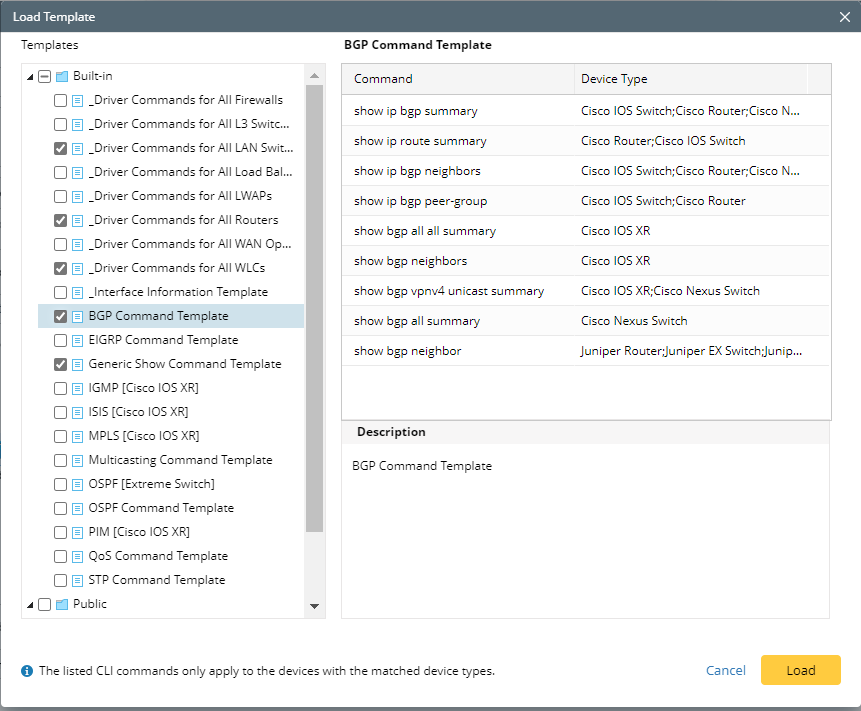This screenshot has width=861, height=711.
Task: Select the Multicasting Command Template item
Action: coord(180,460)
